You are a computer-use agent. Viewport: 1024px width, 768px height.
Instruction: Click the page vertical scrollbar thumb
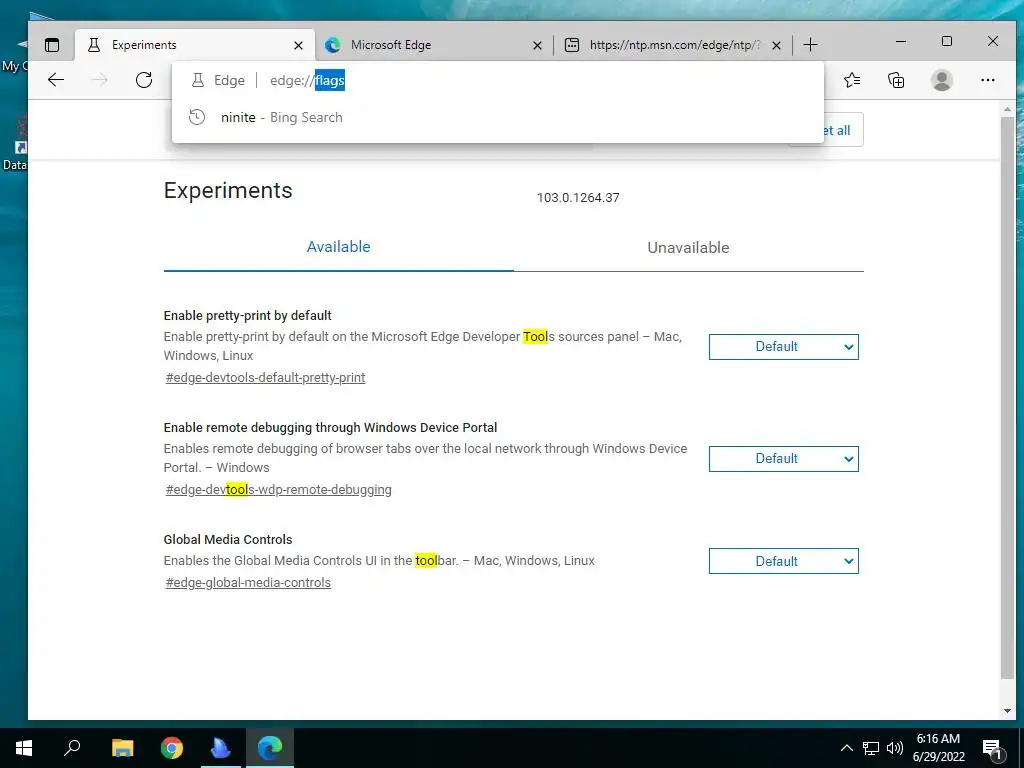click(x=1007, y=398)
